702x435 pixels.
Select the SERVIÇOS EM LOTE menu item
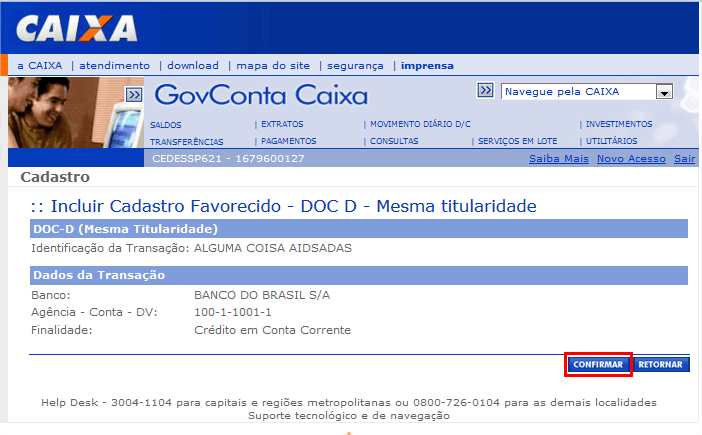[x=518, y=141]
